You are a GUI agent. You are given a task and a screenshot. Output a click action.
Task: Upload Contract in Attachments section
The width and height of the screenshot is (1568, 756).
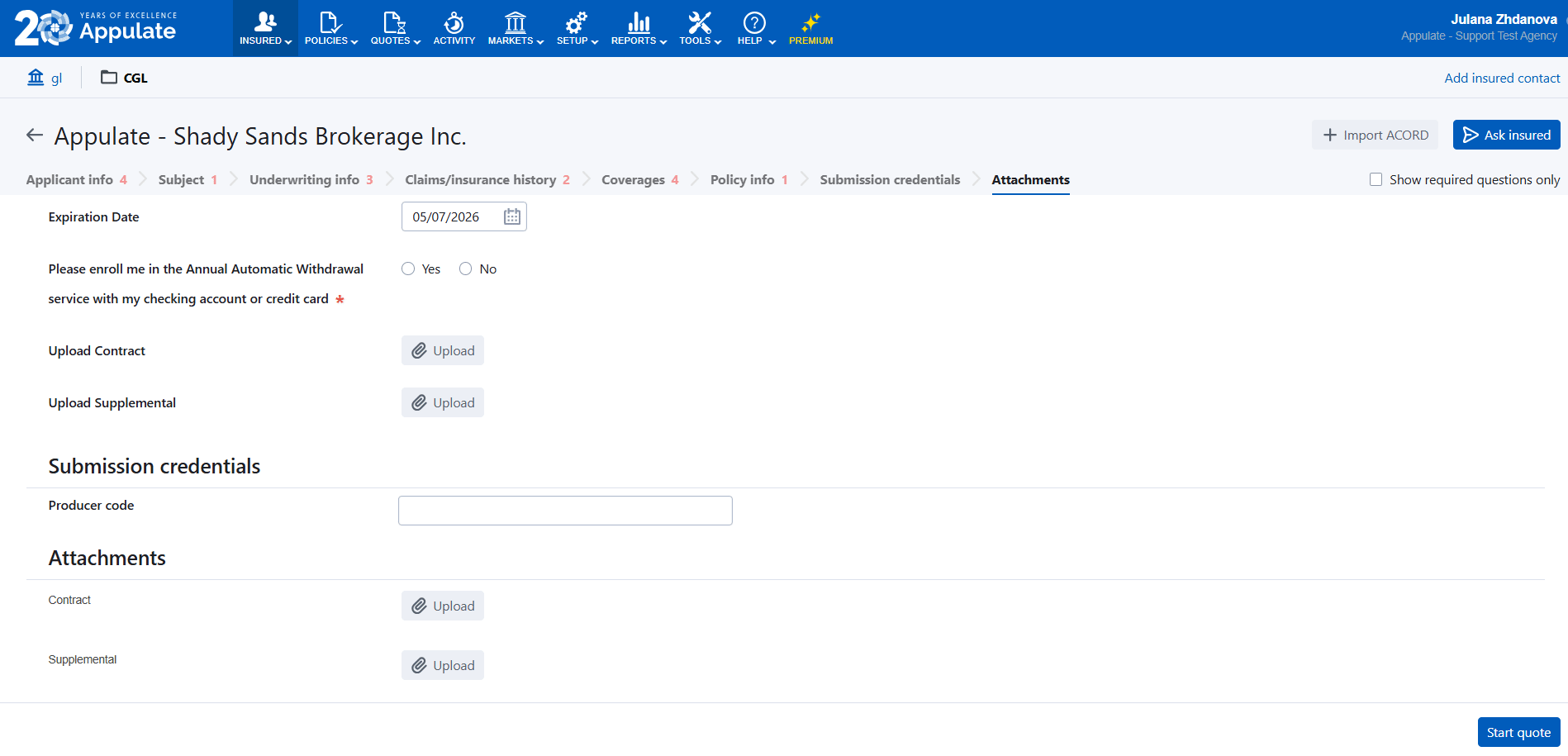[443, 606]
